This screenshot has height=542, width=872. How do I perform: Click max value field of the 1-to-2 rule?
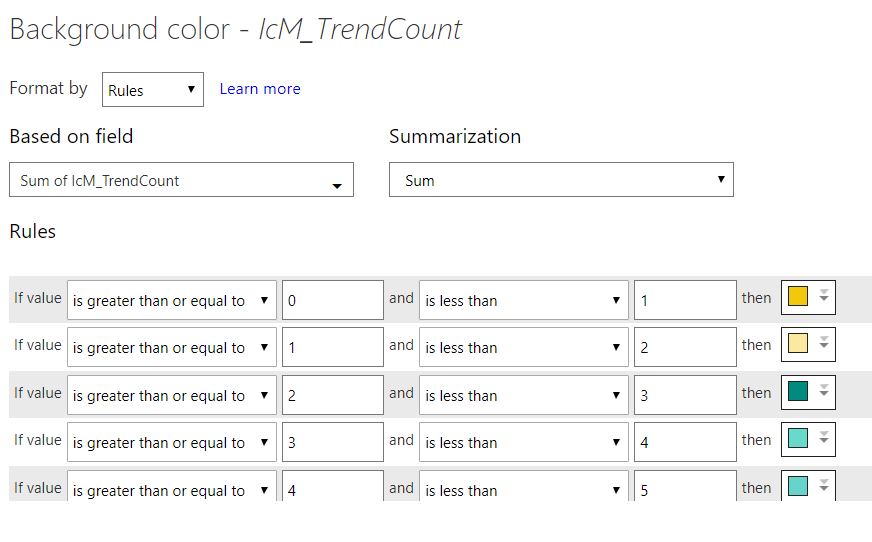[x=685, y=347]
